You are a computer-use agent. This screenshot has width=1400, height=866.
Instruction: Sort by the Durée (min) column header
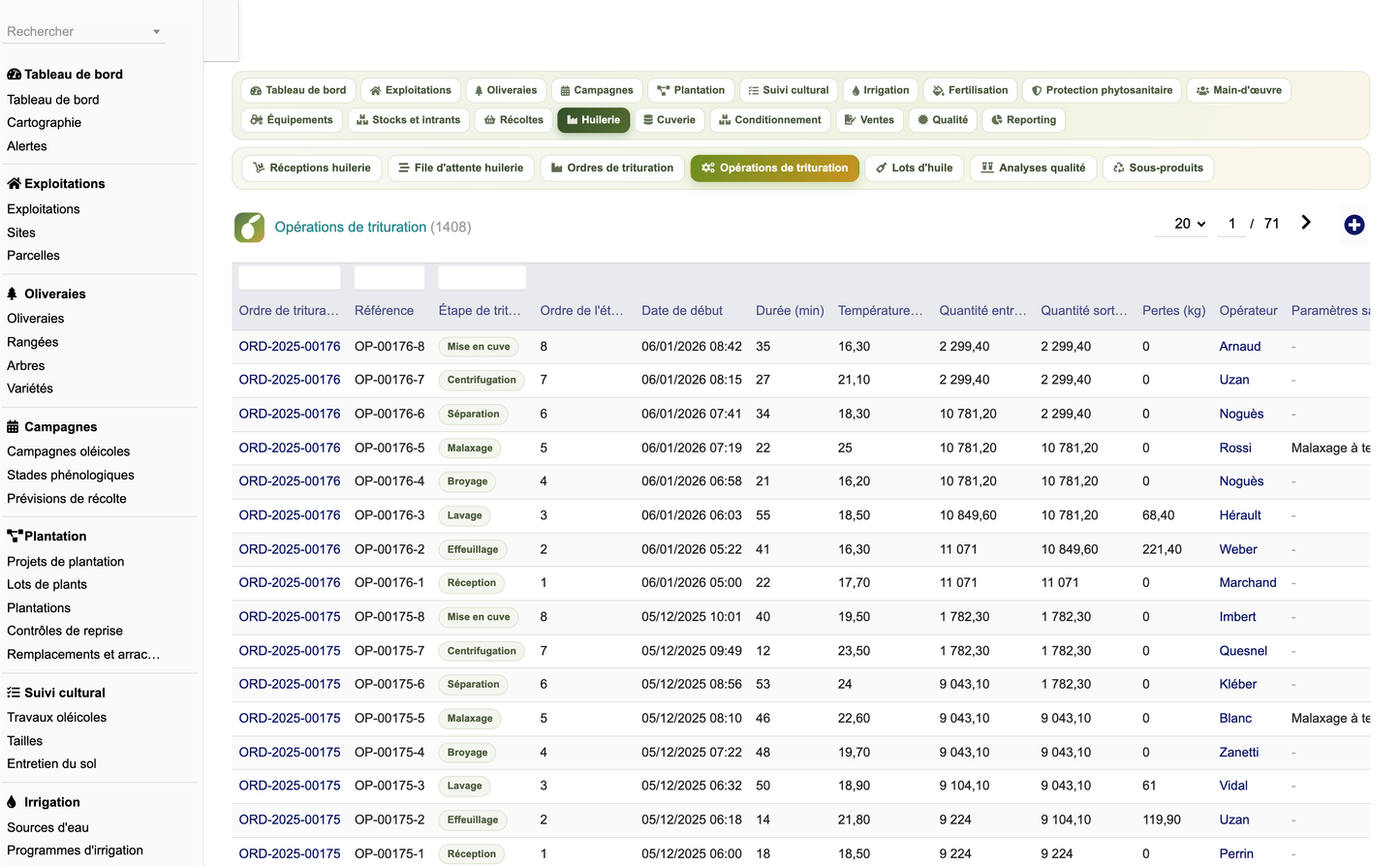790,311
